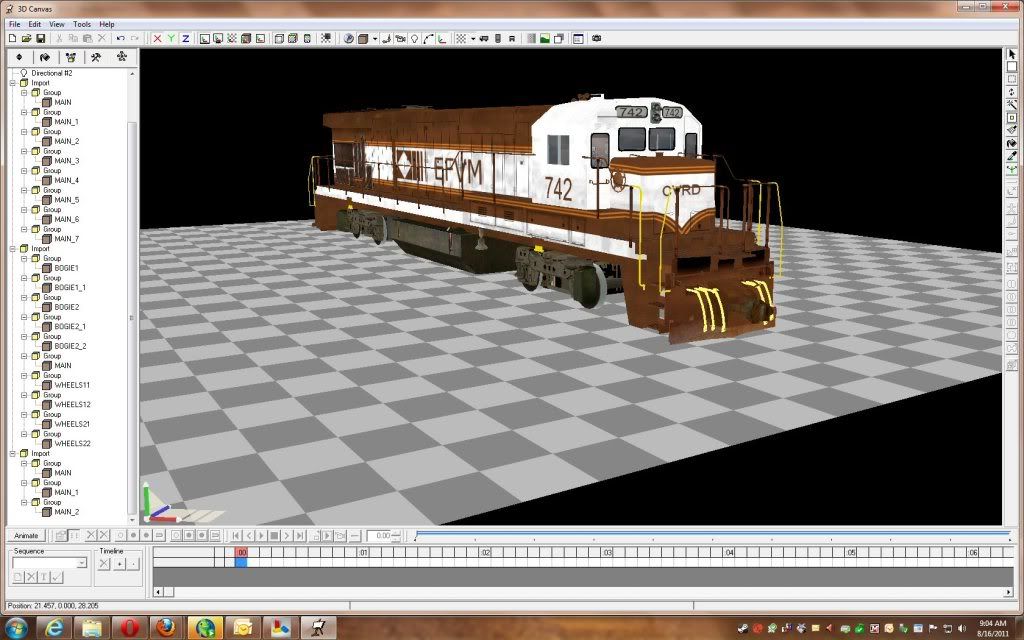Select the arrow pointer tool at right
This screenshot has height=640, width=1024.
pos(1011,54)
